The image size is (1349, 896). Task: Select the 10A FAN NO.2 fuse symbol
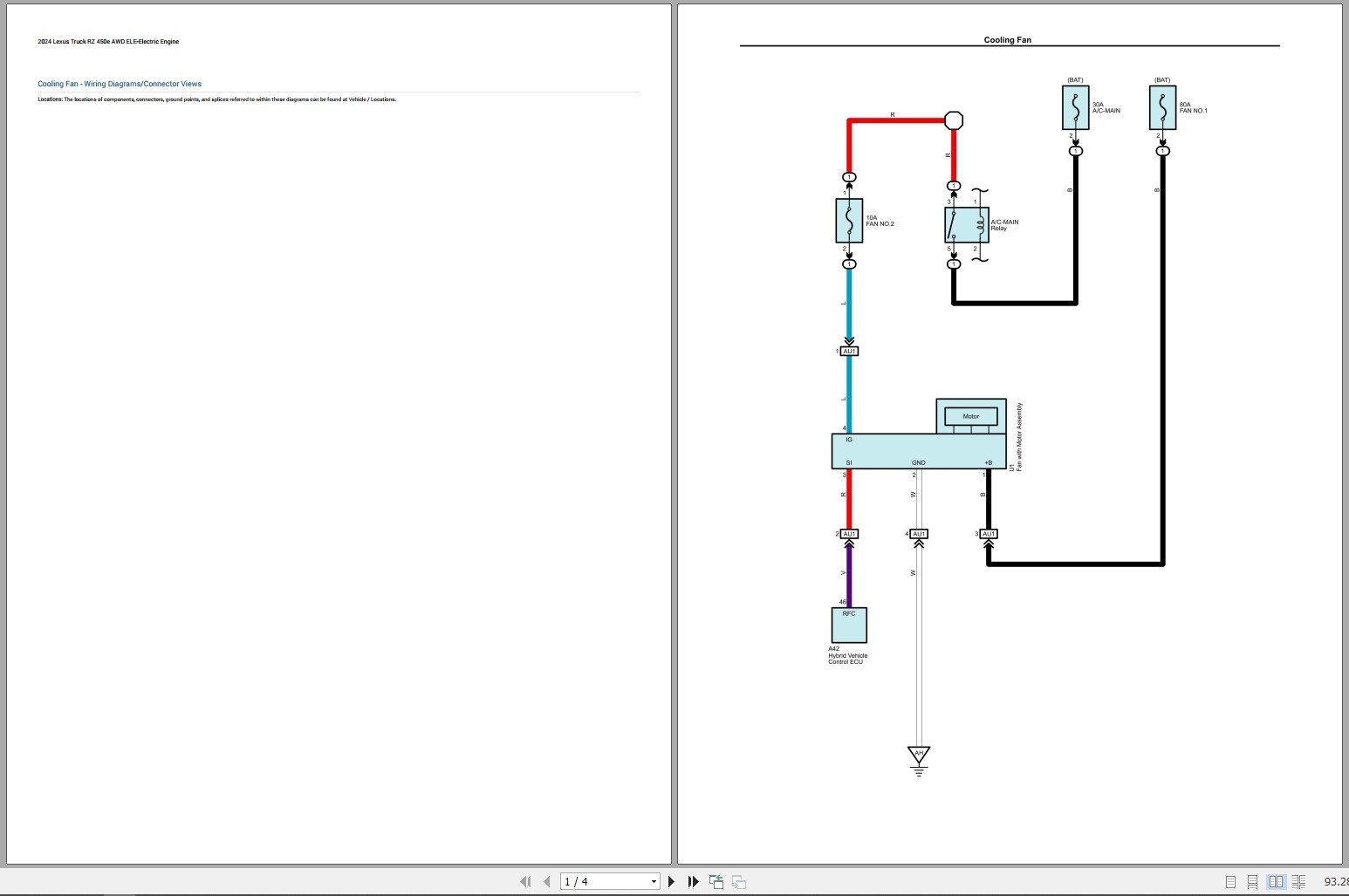click(x=847, y=220)
